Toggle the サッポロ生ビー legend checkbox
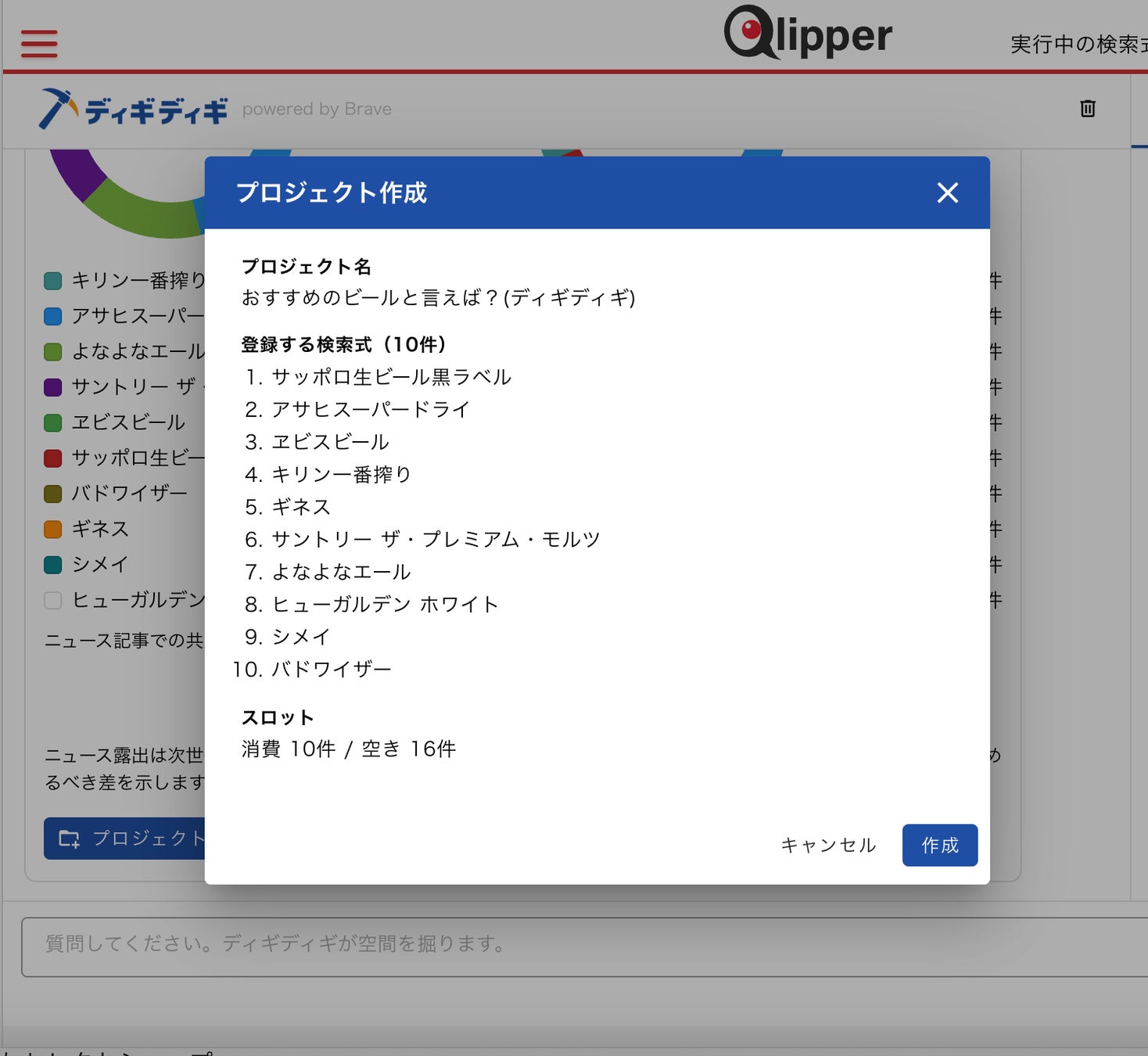The width and height of the screenshot is (1148, 1056). pyautogui.click(x=53, y=458)
